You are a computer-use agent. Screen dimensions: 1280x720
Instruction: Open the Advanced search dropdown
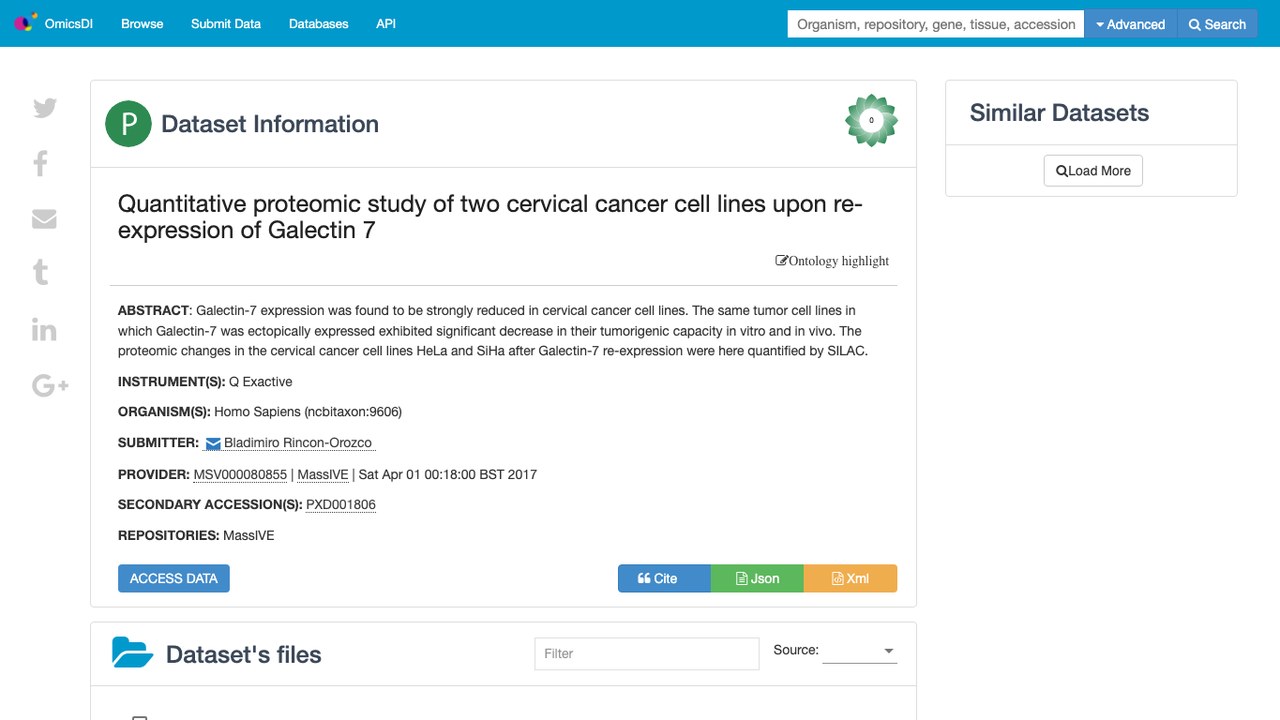coord(1132,24)
